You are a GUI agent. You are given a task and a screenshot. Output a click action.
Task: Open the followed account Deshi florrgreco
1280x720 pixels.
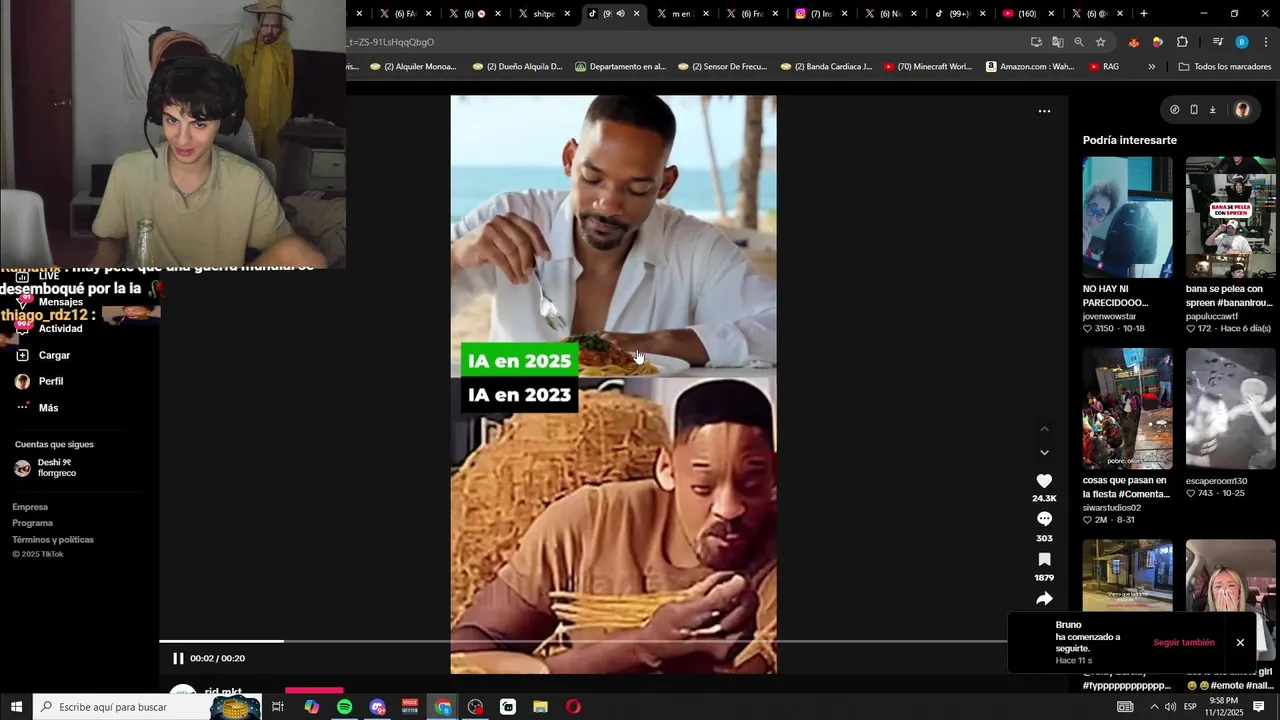(x=45, y=468)
